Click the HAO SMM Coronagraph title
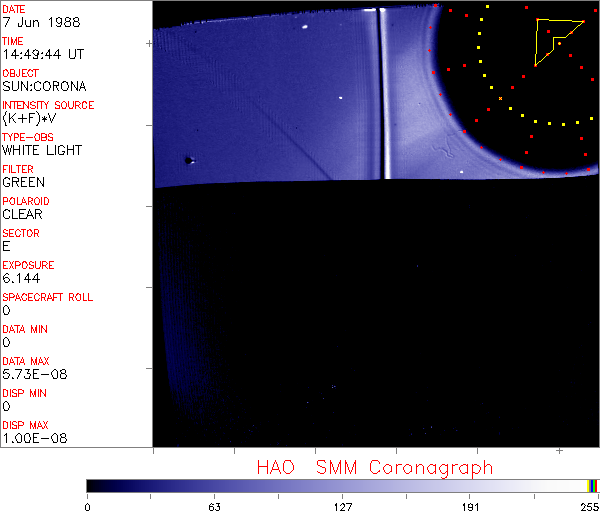This screenshot has width=600, height=512. pos(374,467)
